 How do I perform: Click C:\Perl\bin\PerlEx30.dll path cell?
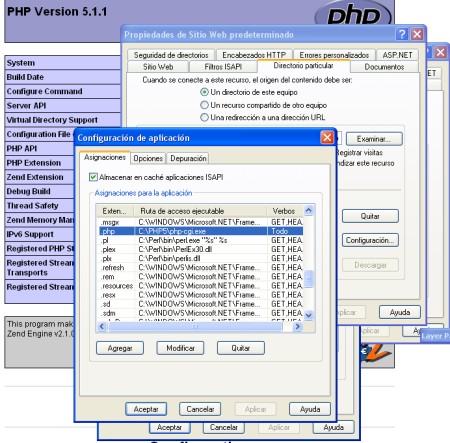(x=175, y=249)
